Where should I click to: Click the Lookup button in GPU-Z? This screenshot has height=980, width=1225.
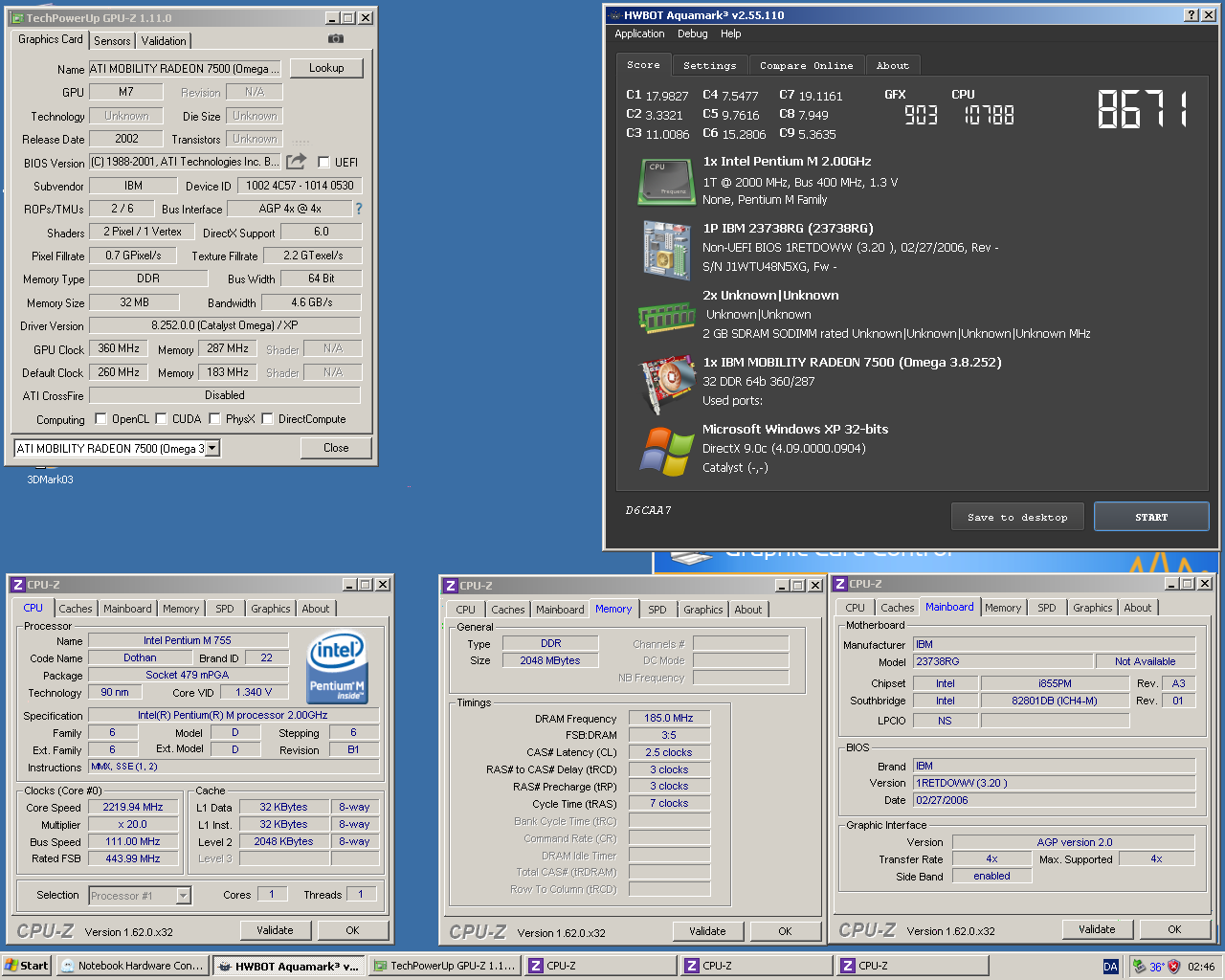pyautogui.click(x=326, y=68)
